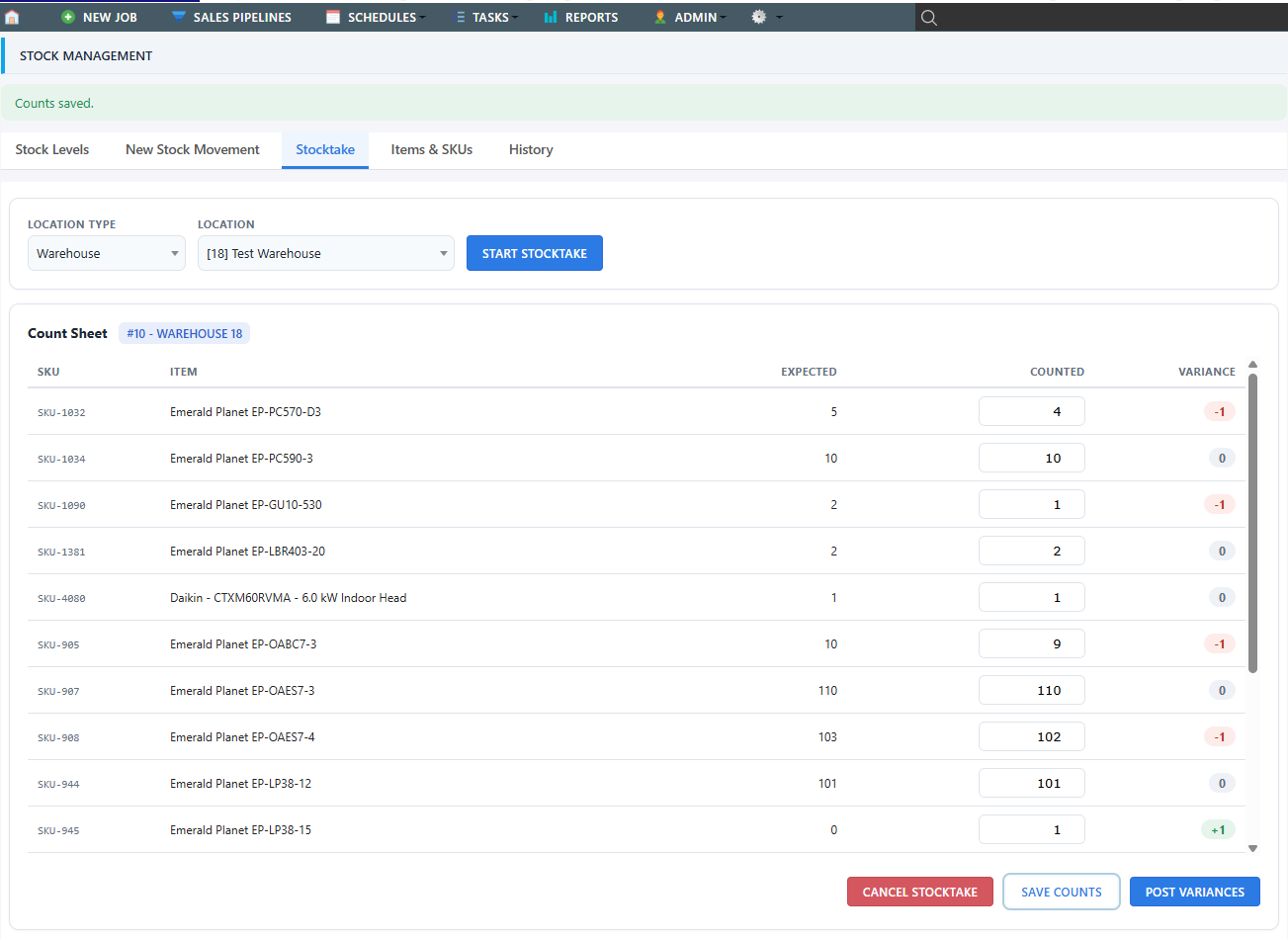
Task: Click item name Emerald Planet EP-GU10-530
Action: click(x=246, y=504)
